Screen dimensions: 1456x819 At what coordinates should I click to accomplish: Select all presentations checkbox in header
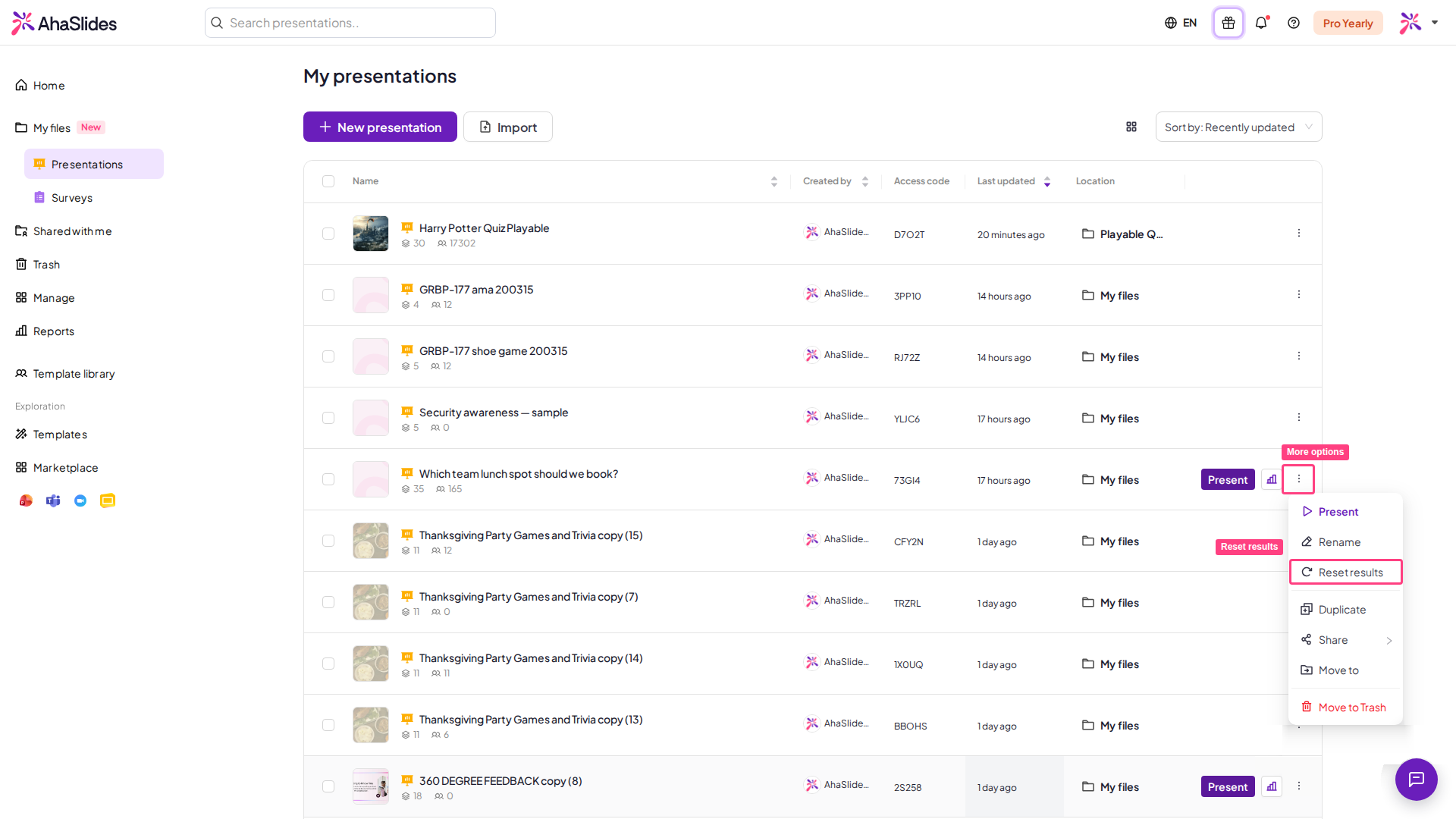(328, 181)
